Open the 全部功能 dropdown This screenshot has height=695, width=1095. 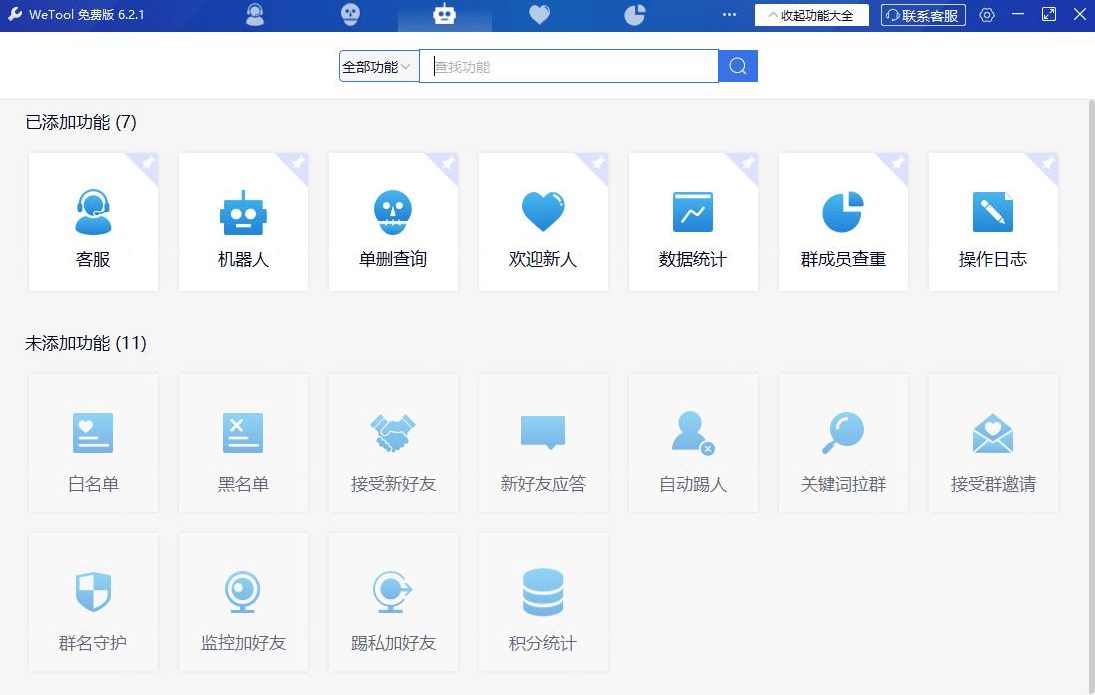click(378, 65)
